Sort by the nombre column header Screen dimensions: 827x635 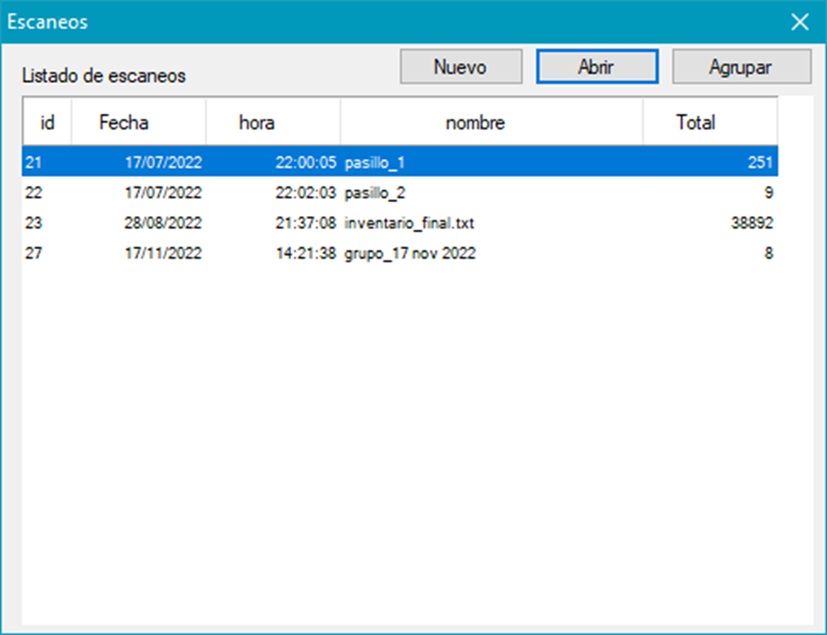pos(475,123)
